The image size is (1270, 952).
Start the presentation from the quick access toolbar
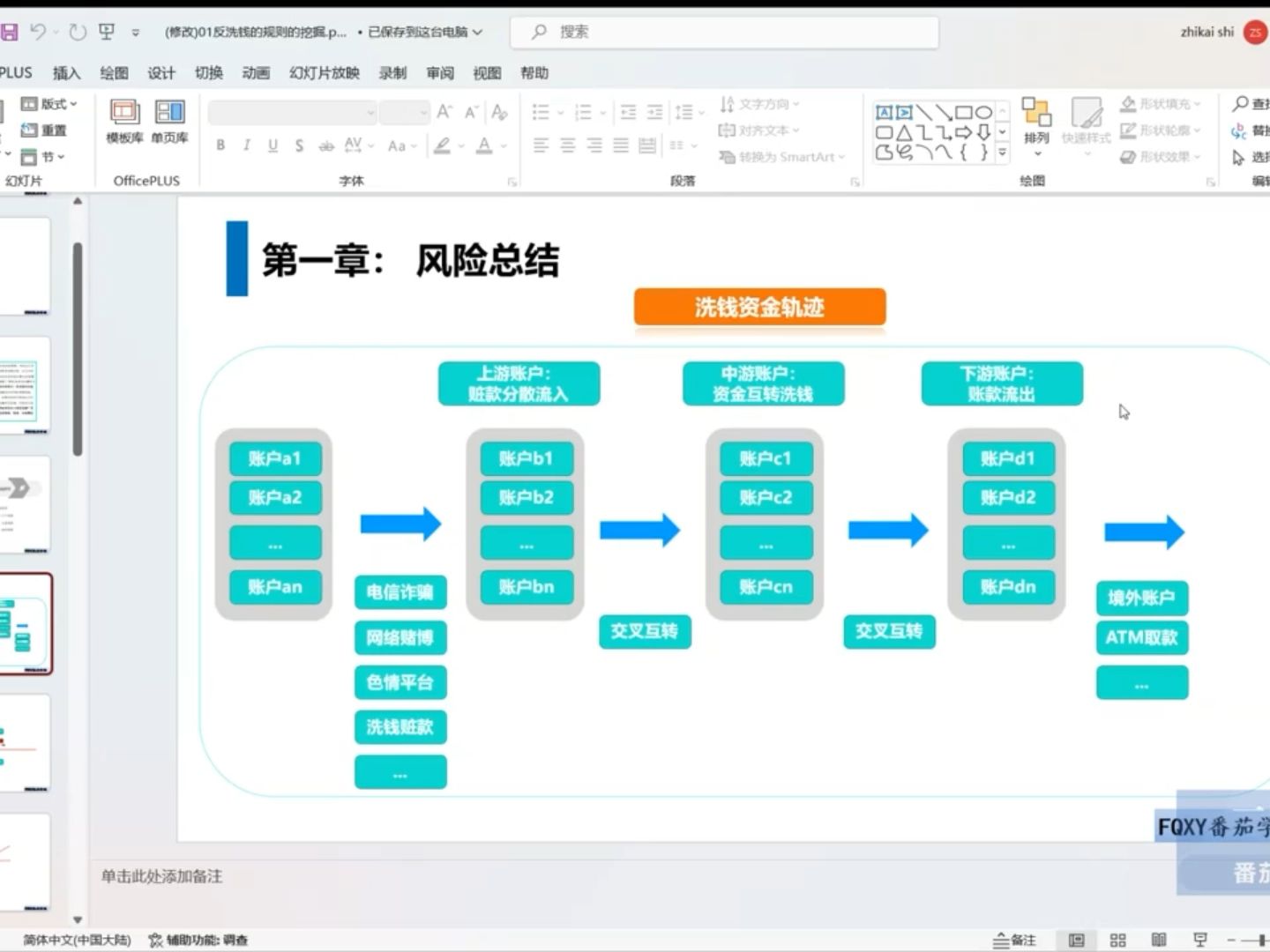pyautogui.click(x=107, y=32)
